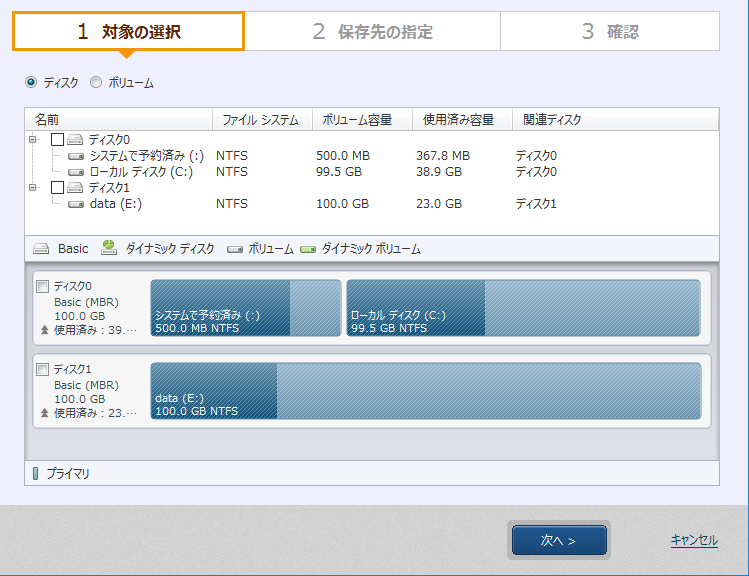Select ローカル ディスク (C:) row

(x=372, y=172)
